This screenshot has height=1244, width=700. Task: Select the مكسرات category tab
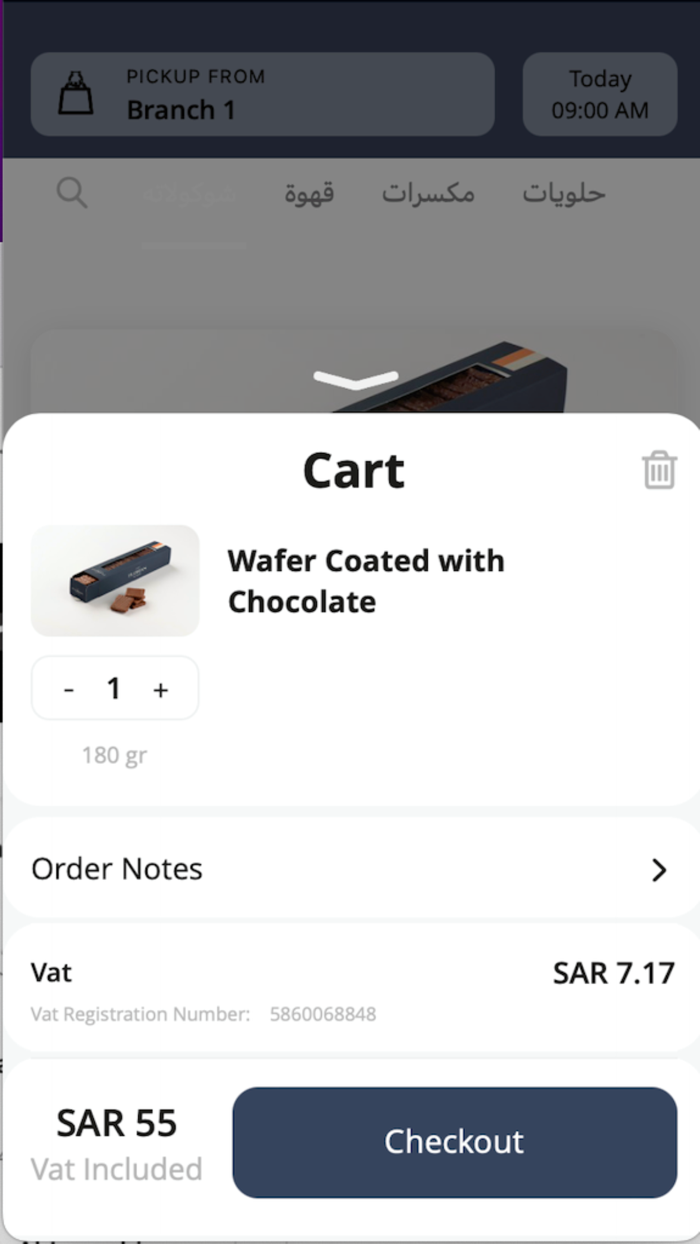[428, 193]
